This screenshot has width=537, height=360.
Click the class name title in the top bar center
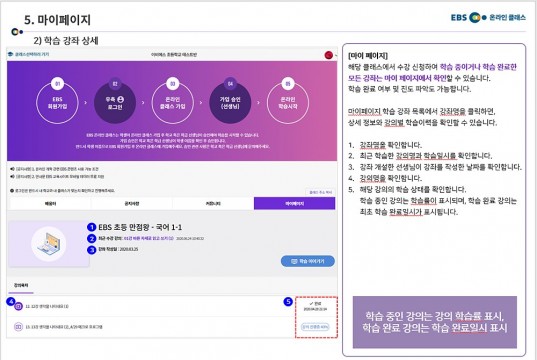pos(174,54)
